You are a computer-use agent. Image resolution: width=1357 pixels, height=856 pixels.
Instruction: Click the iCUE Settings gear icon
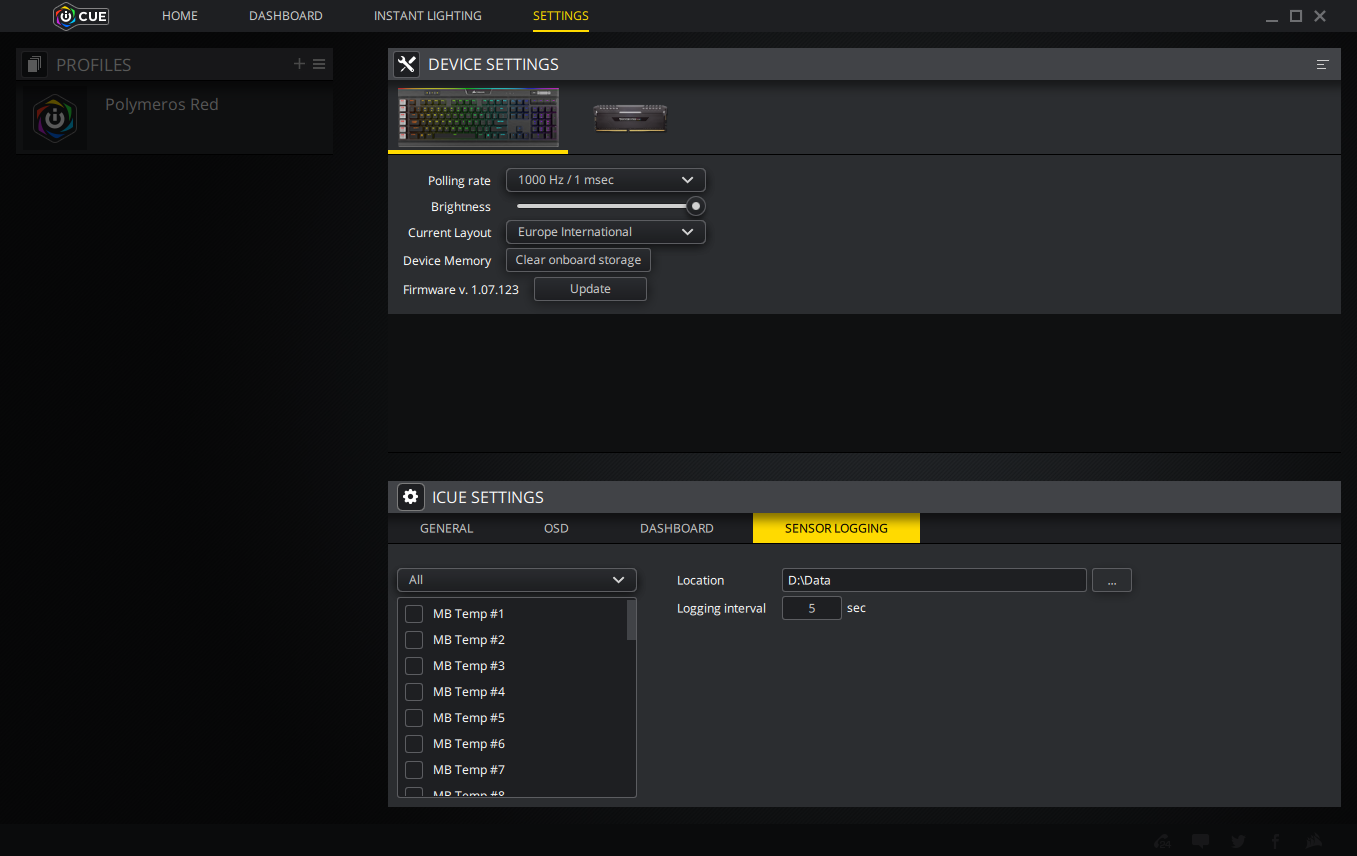pos(410,497)
